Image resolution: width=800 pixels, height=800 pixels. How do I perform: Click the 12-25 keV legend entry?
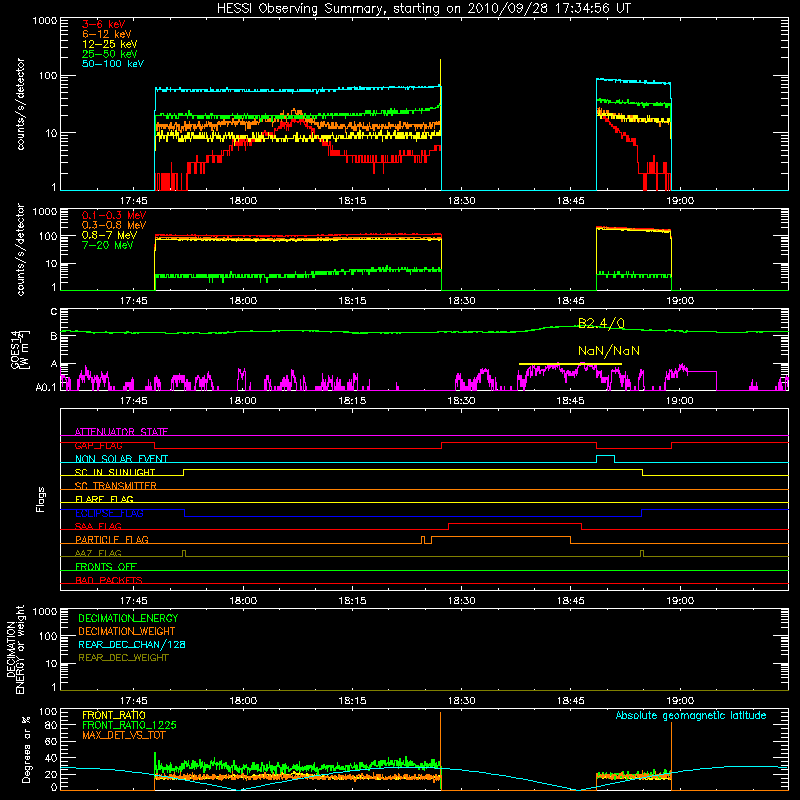110,44
